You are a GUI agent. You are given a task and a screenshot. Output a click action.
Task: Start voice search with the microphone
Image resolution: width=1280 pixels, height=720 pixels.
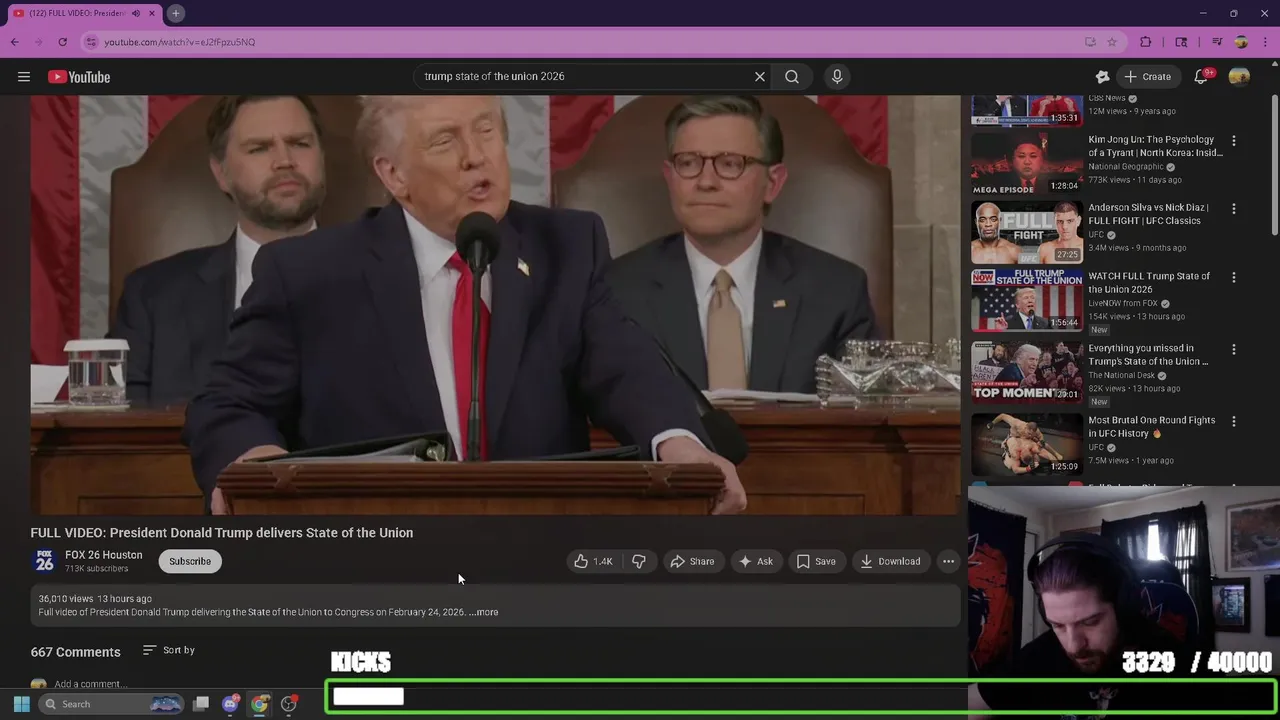(837, 76)
